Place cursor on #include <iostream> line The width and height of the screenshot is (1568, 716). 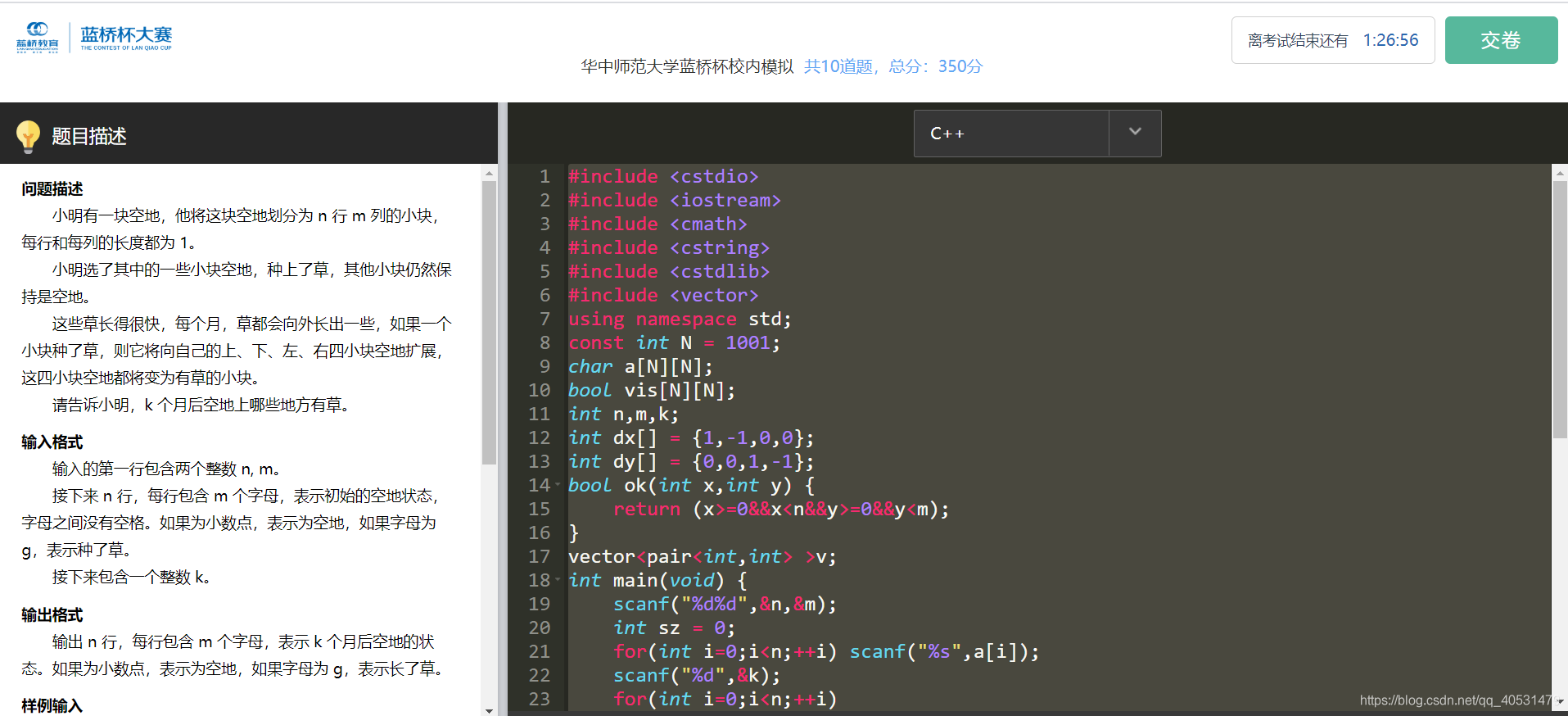pos(675,200)
